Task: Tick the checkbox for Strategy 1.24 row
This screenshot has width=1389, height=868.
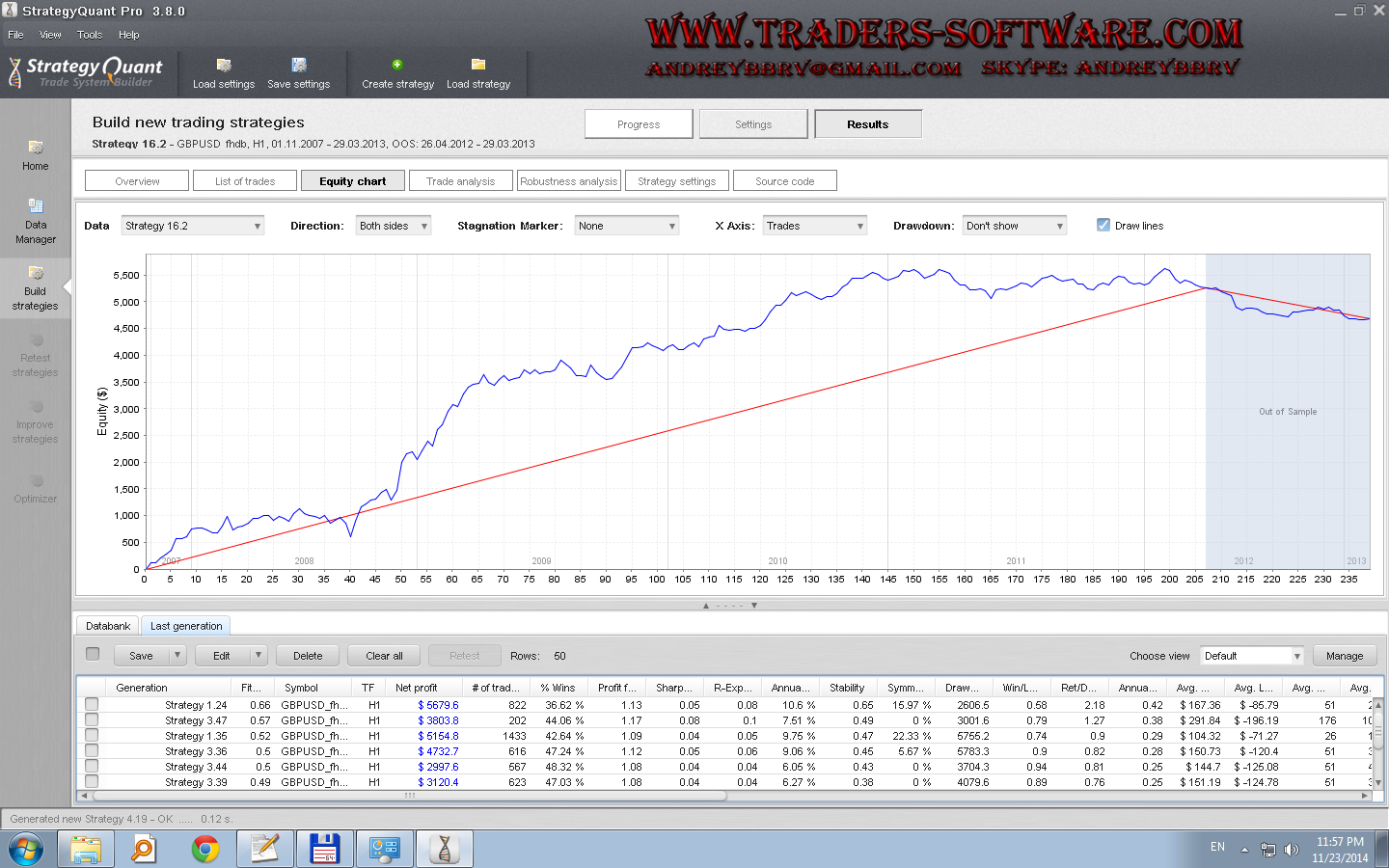Action: click(x=92, y=704)
